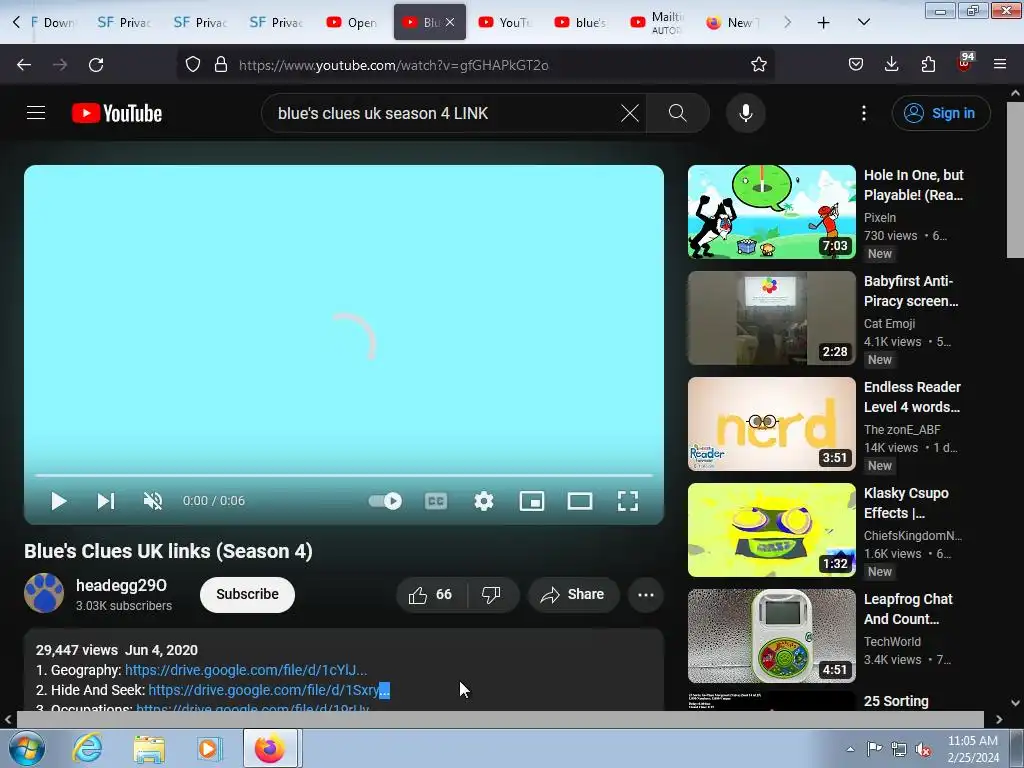This screenshot has width=1024, height=768.
Task: Switch to the Mailtrap tab
Action: click(656, 22)
